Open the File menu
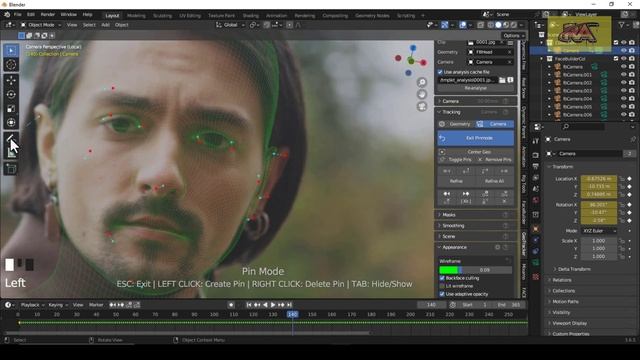This screenshot has height=360, width=640. pyautogui.click(x=18, y=15)
